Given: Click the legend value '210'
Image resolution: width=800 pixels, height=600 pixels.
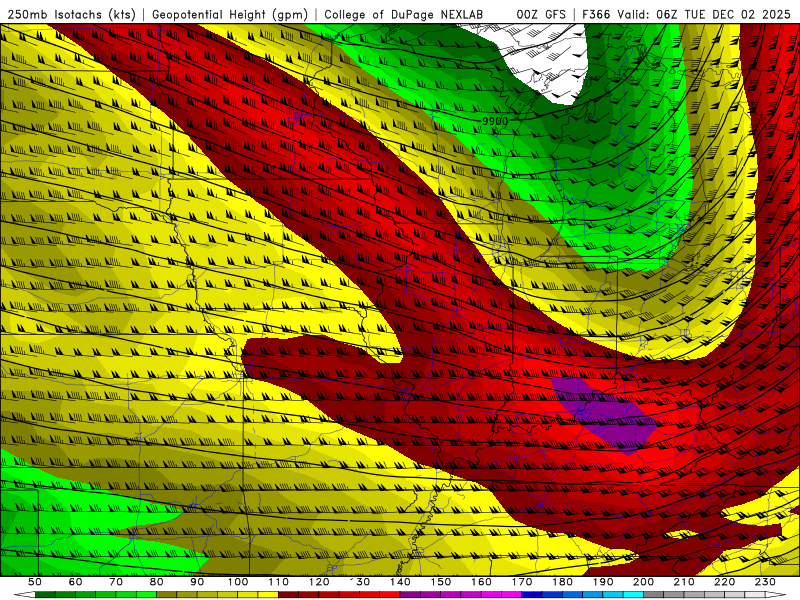Looking at the screenshot, I should pyautogui.click(x=684, y=582).
